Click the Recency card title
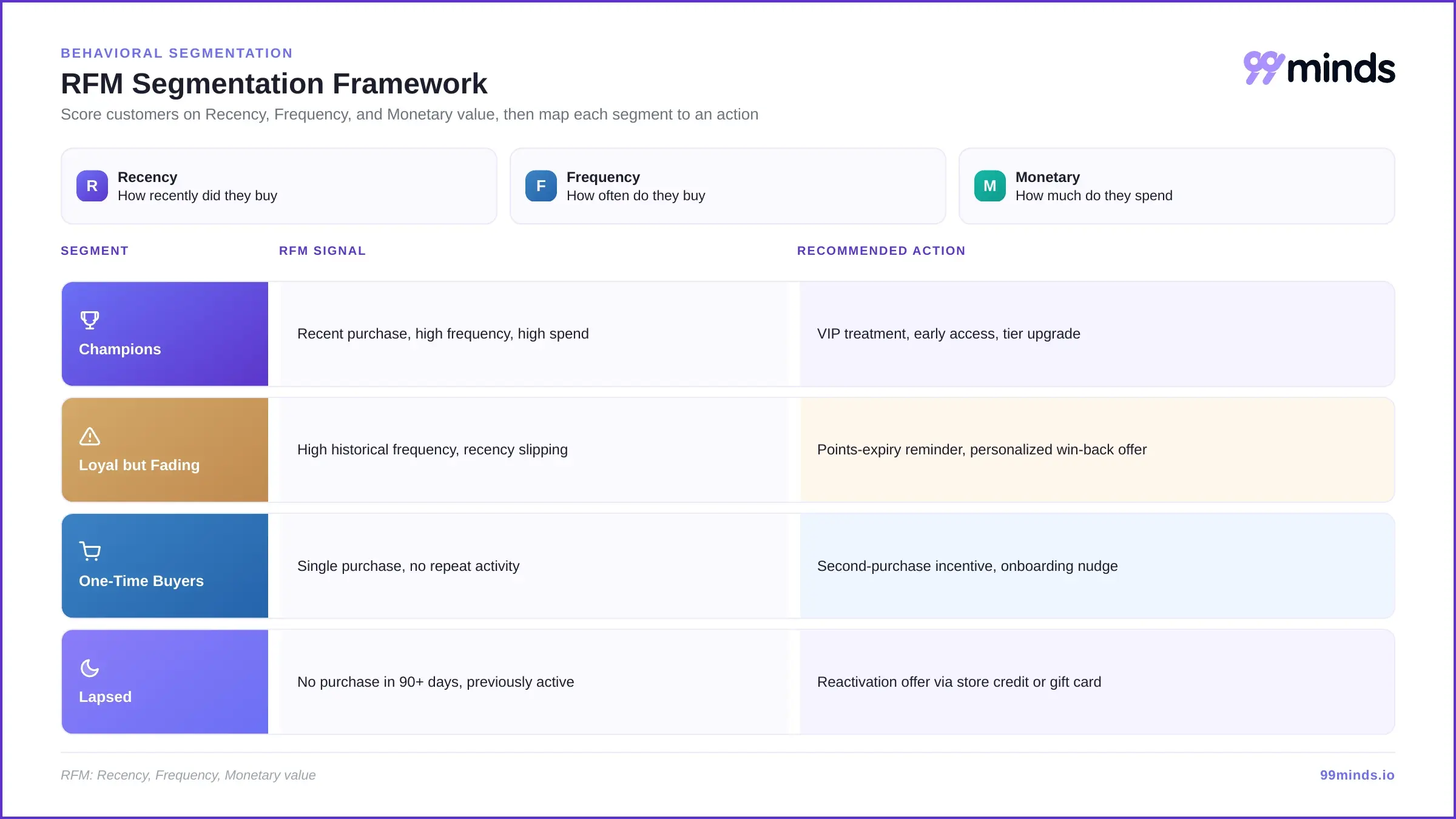1456x819 pixels. point(147,177)
